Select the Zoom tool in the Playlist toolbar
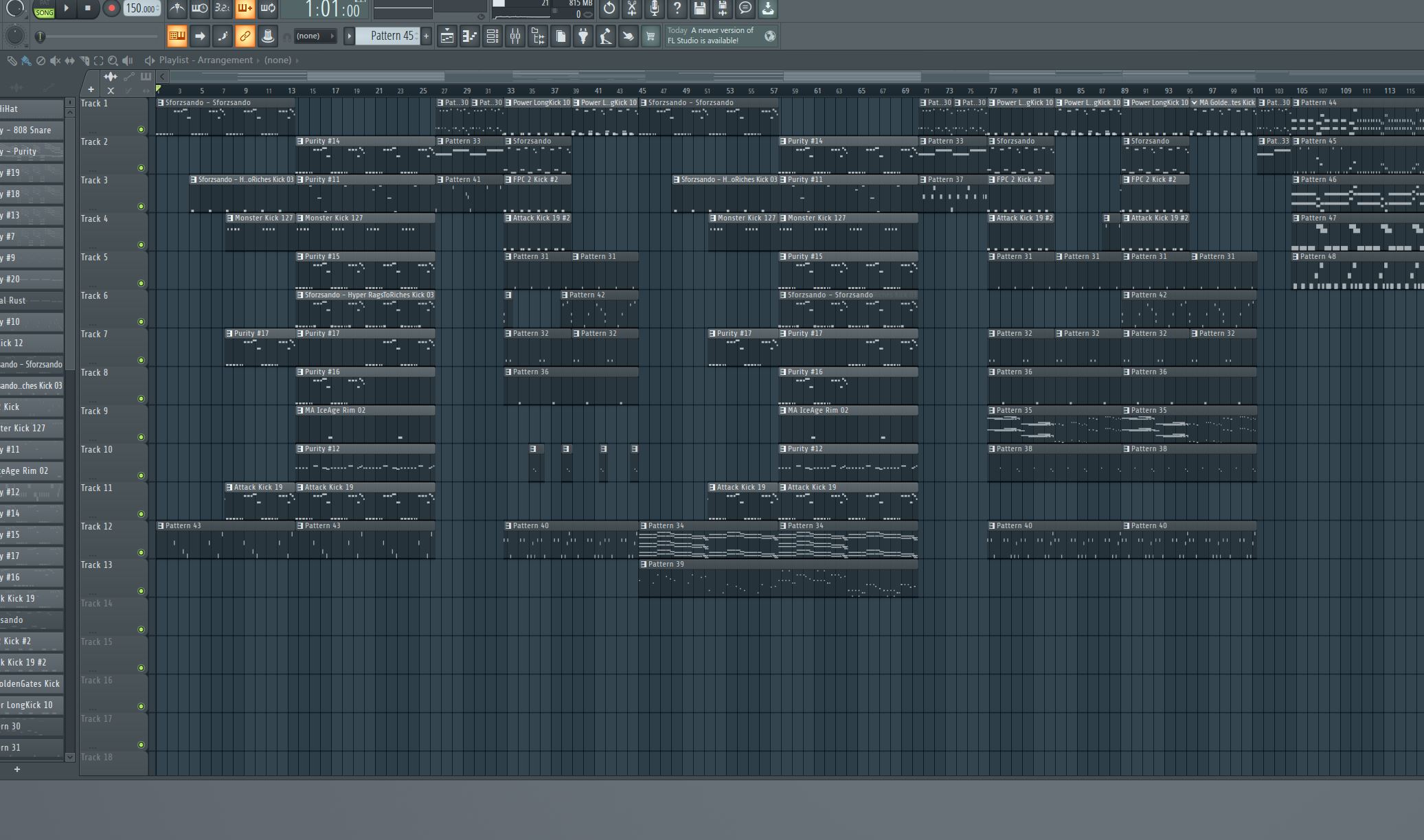Viewport: 1424px width, 840px height. [114, 60]
